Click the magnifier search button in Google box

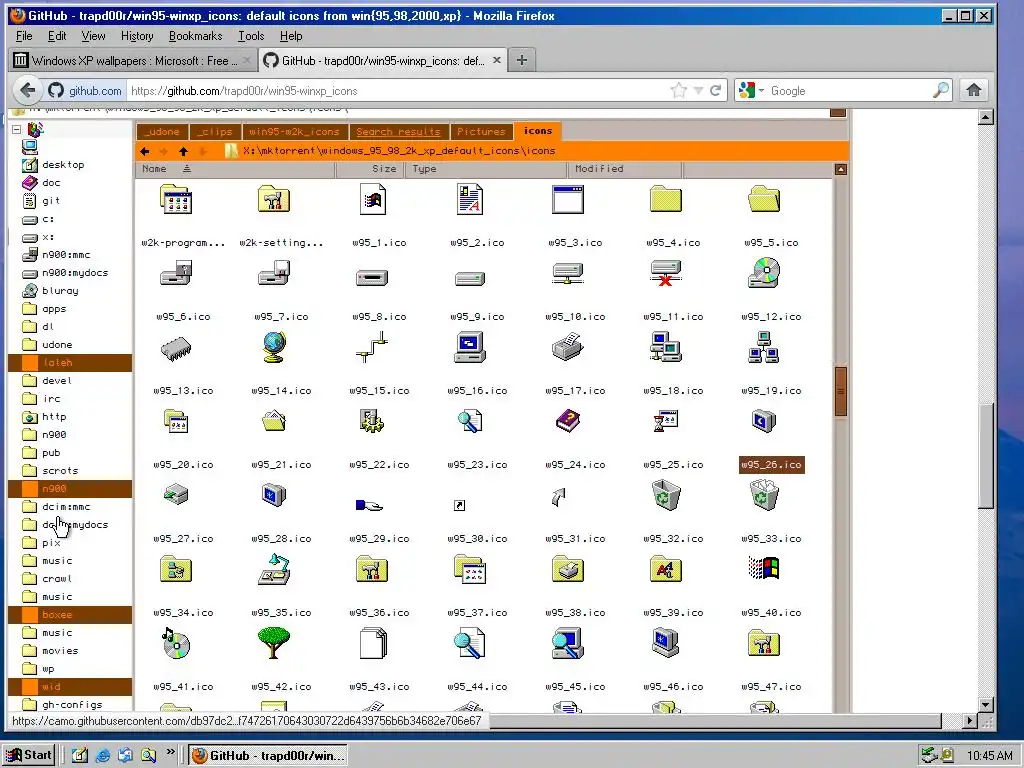[940, 90]
